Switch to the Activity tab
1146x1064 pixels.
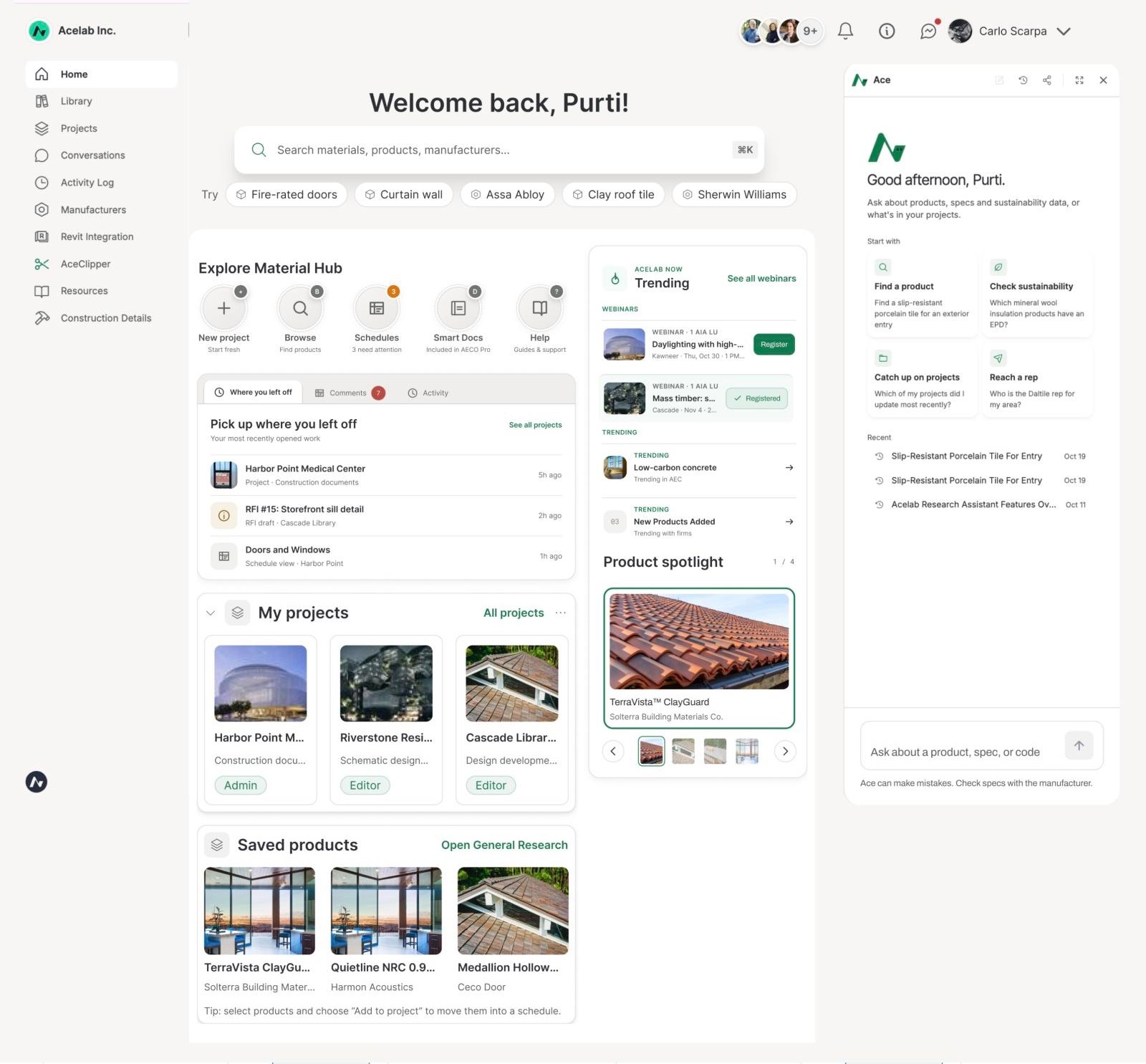click(x=428, y=393)
